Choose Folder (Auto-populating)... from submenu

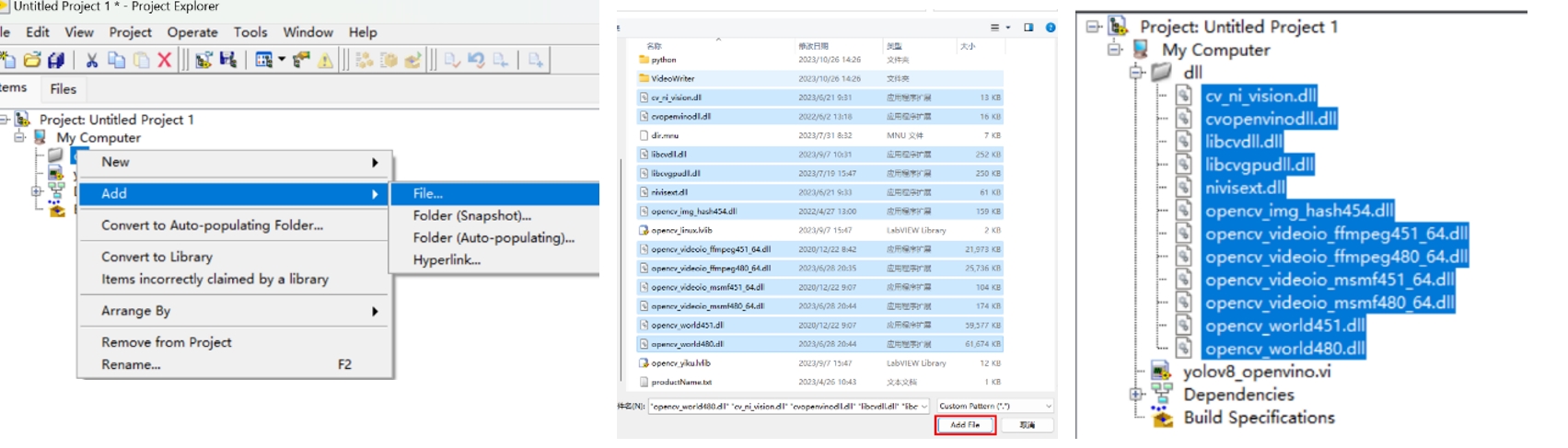click(494, 237)
